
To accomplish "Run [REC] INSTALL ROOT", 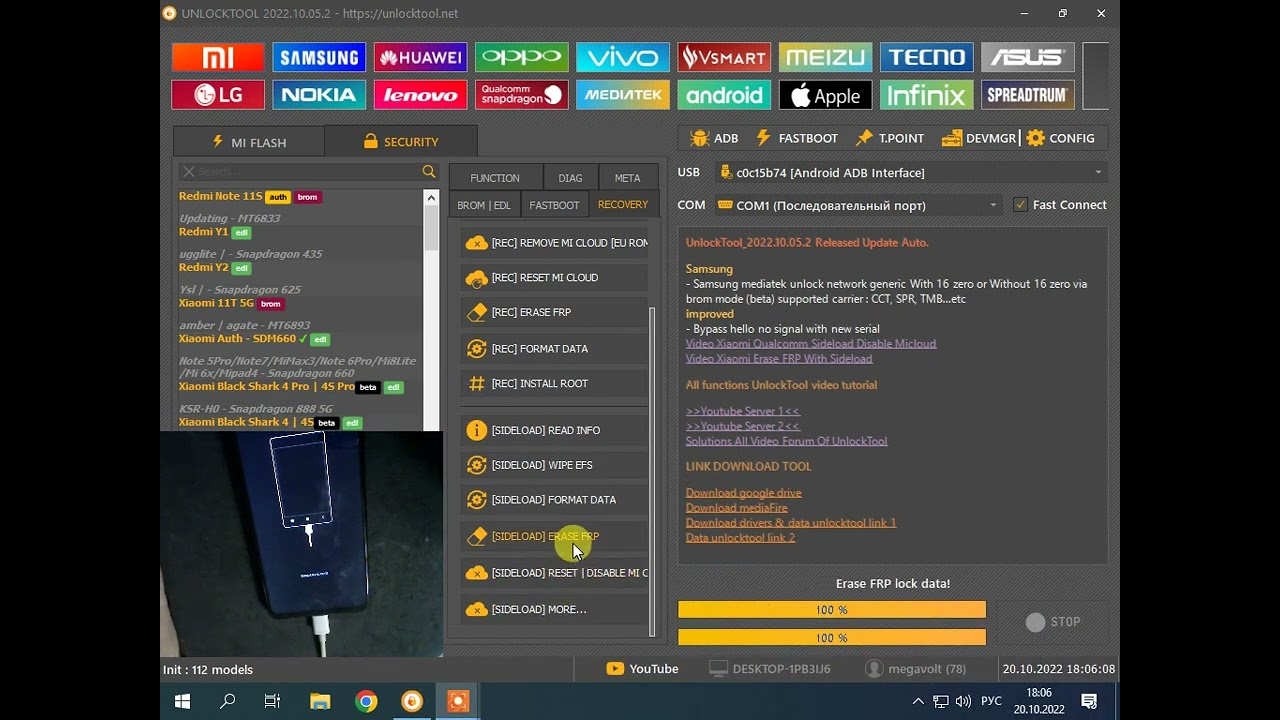I will coord(555,383).
